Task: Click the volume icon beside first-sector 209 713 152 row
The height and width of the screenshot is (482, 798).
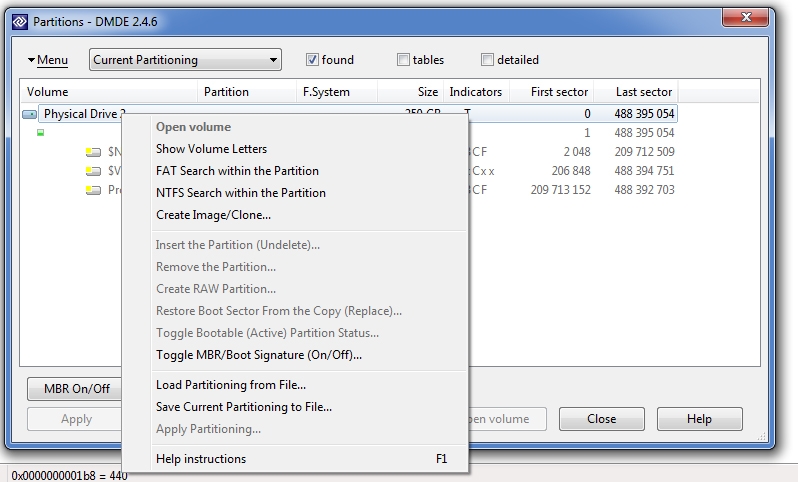Action: [93, 190]
